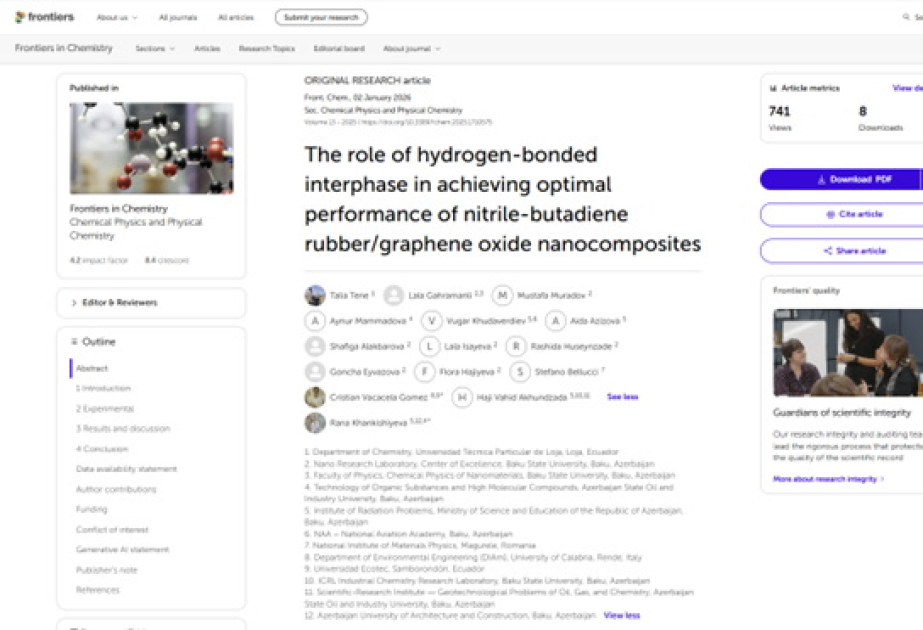Click Rana Khankishiyeva avatar photo
923x630 pixels.
[315, 423]
